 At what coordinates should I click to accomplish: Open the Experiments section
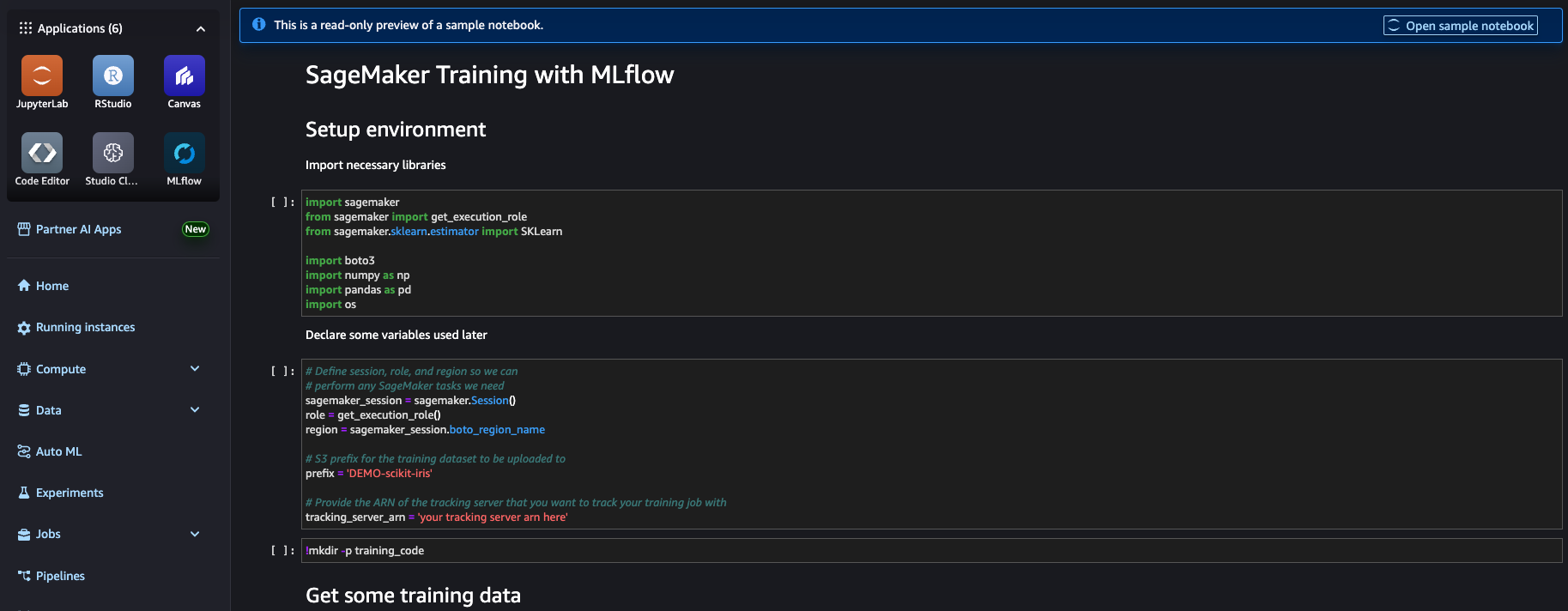(x=69, y=492)
